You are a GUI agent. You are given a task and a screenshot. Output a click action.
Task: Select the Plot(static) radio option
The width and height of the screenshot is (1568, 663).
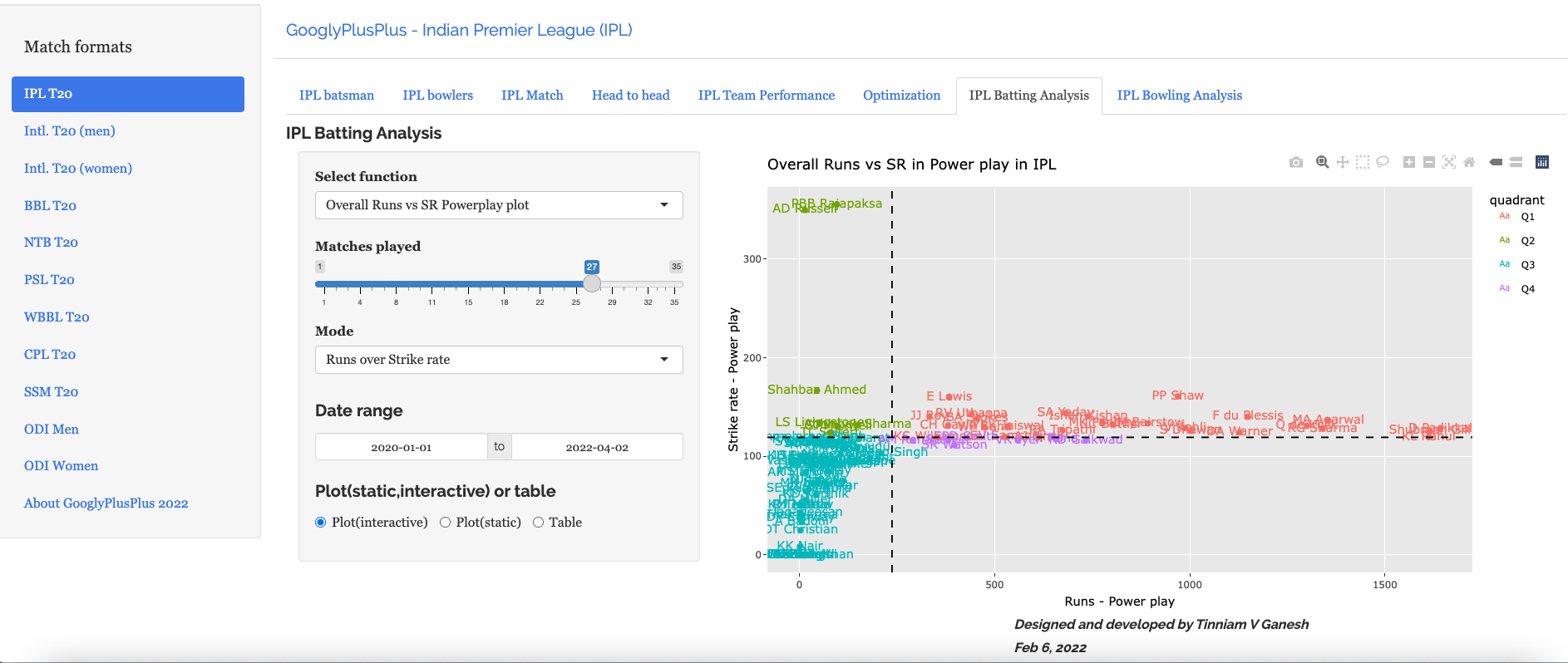[x=446, y=523]
